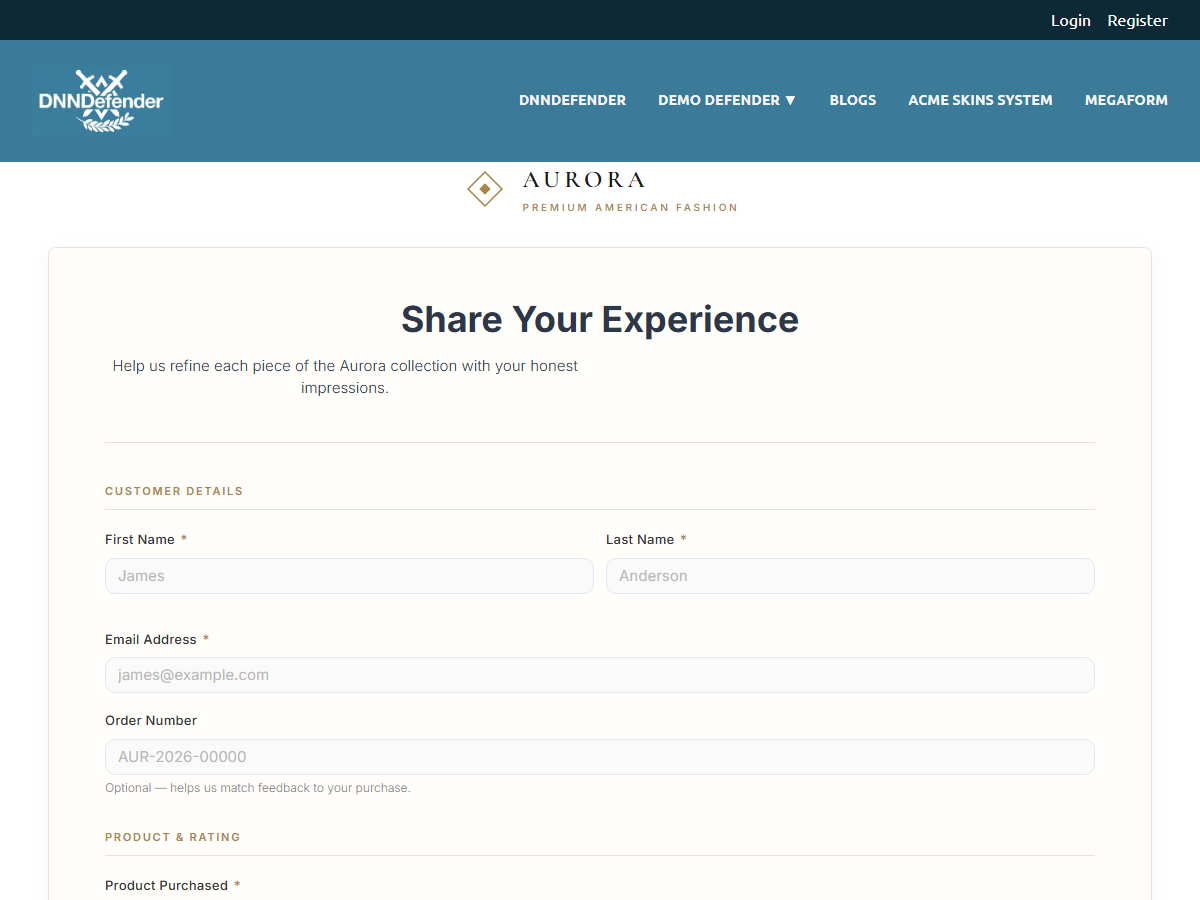The width and height of the screenshot is (1200, 900).
Task: Open the Register link
Action: (1137, 20)
